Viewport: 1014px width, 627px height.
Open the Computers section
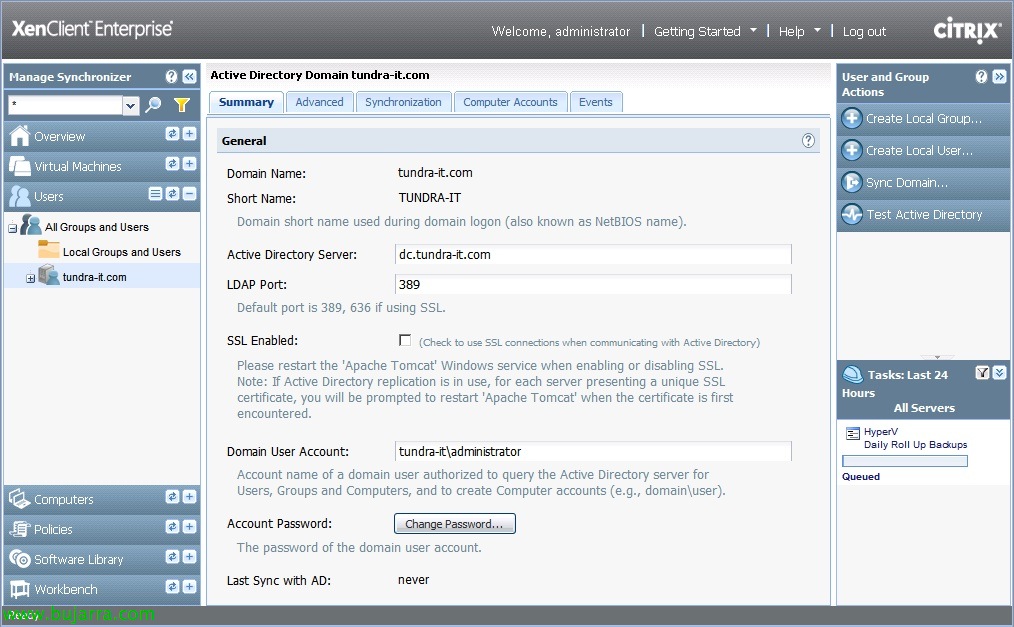63,500
